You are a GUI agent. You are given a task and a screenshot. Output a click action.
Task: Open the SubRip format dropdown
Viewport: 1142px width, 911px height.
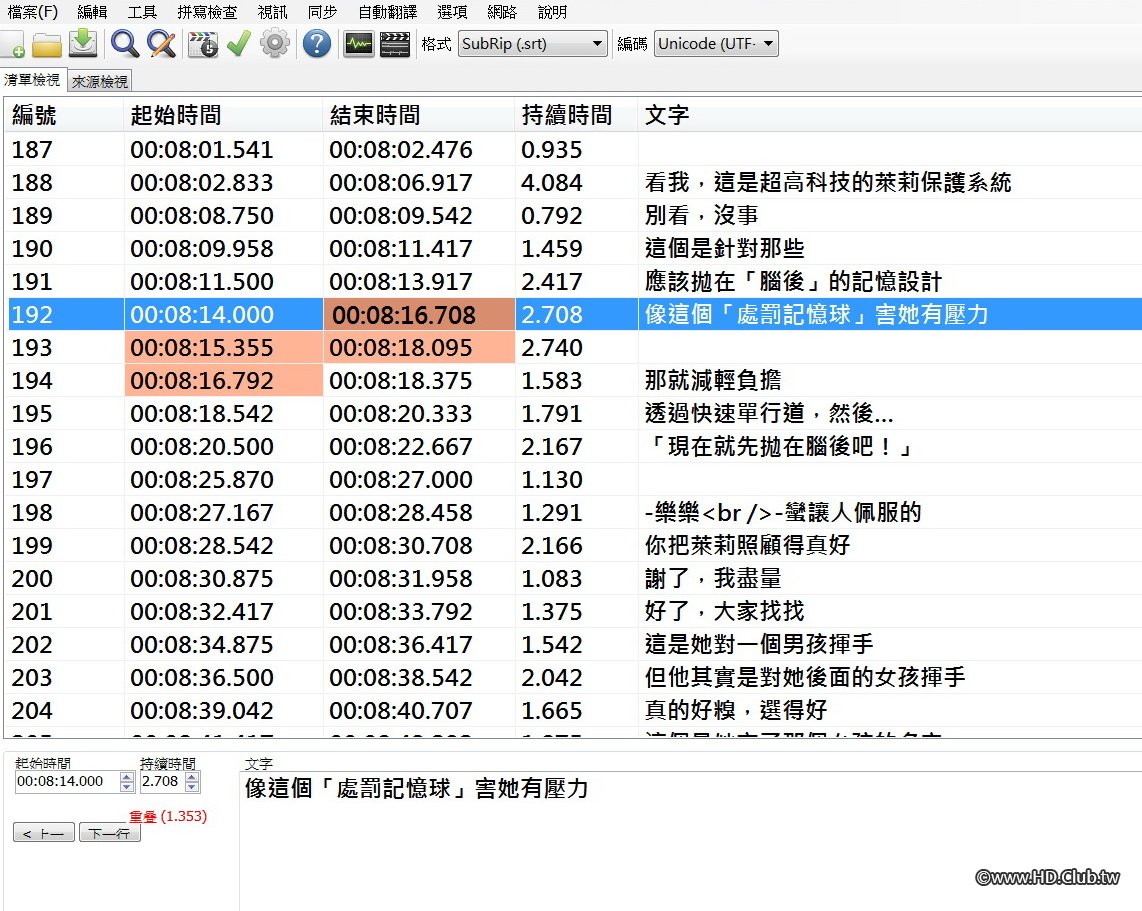tap(596, 44)
